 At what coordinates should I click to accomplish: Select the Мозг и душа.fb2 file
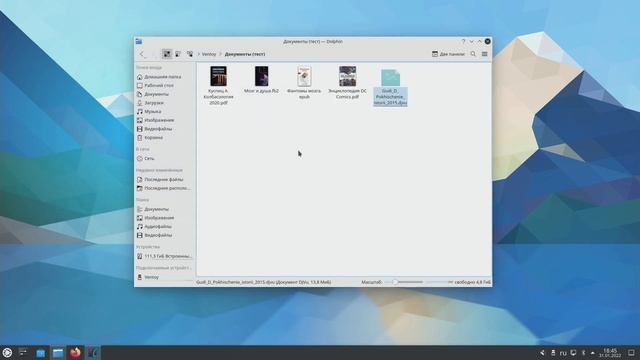pos(261,80)
